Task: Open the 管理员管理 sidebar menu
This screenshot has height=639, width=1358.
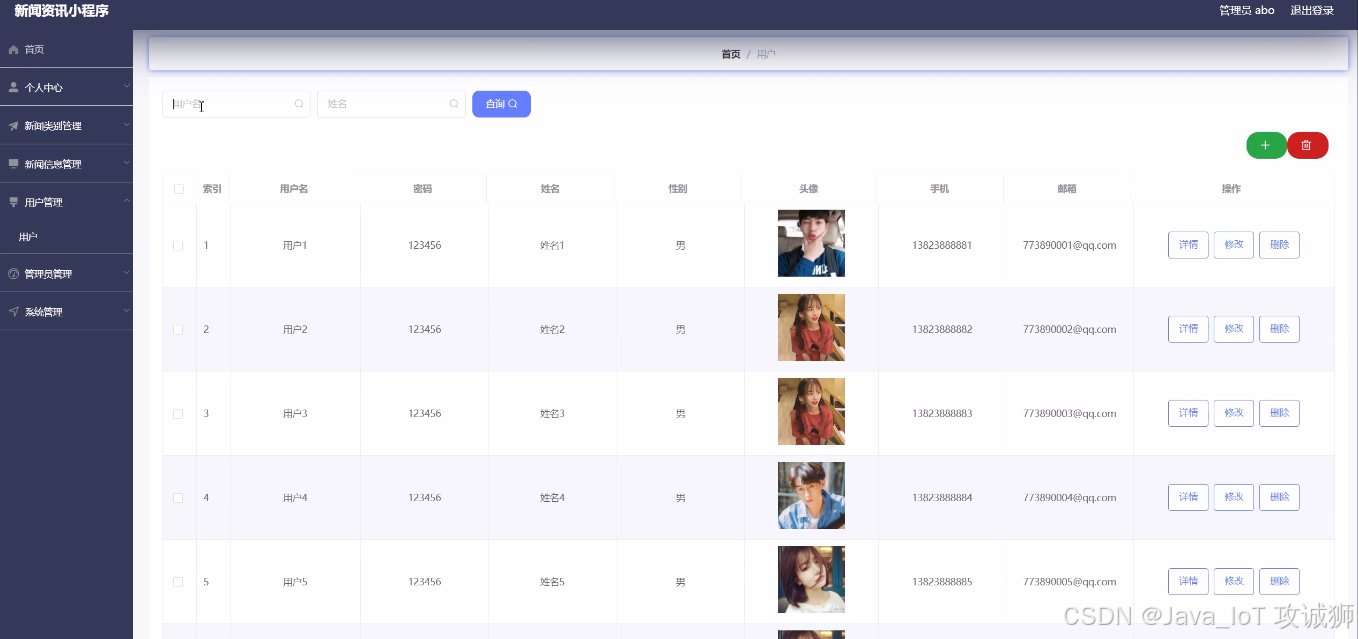Action: tap(66, 273)
